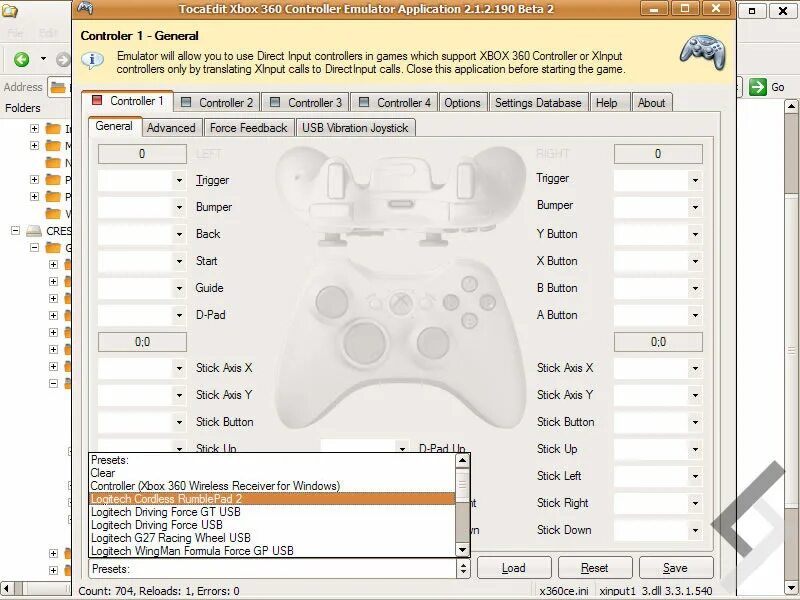Click presets list scroll down arrow
The height and width of the screenshot is (600, 800).
[462, 550]
